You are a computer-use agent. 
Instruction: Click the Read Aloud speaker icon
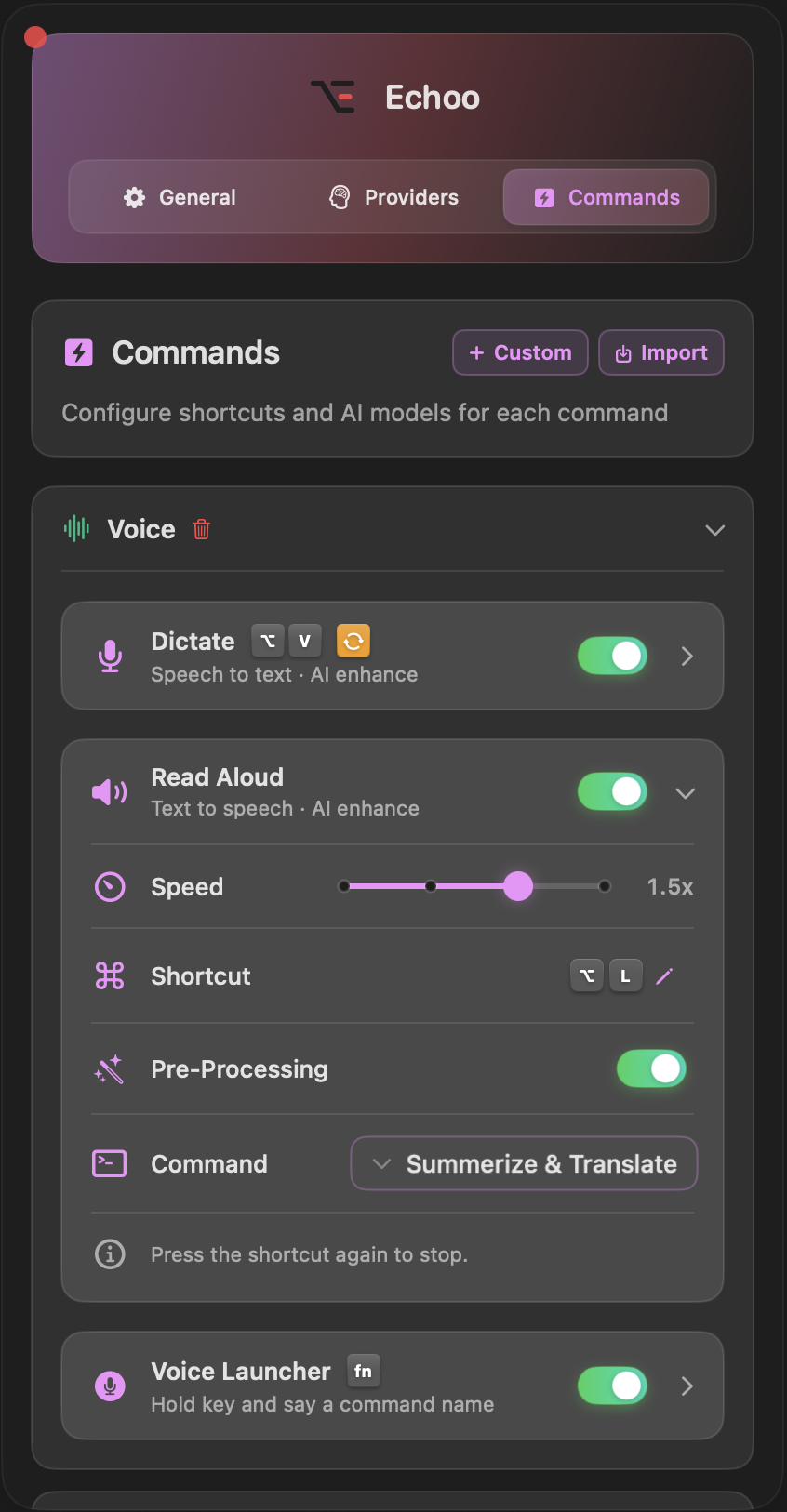[x=110, y=792]
